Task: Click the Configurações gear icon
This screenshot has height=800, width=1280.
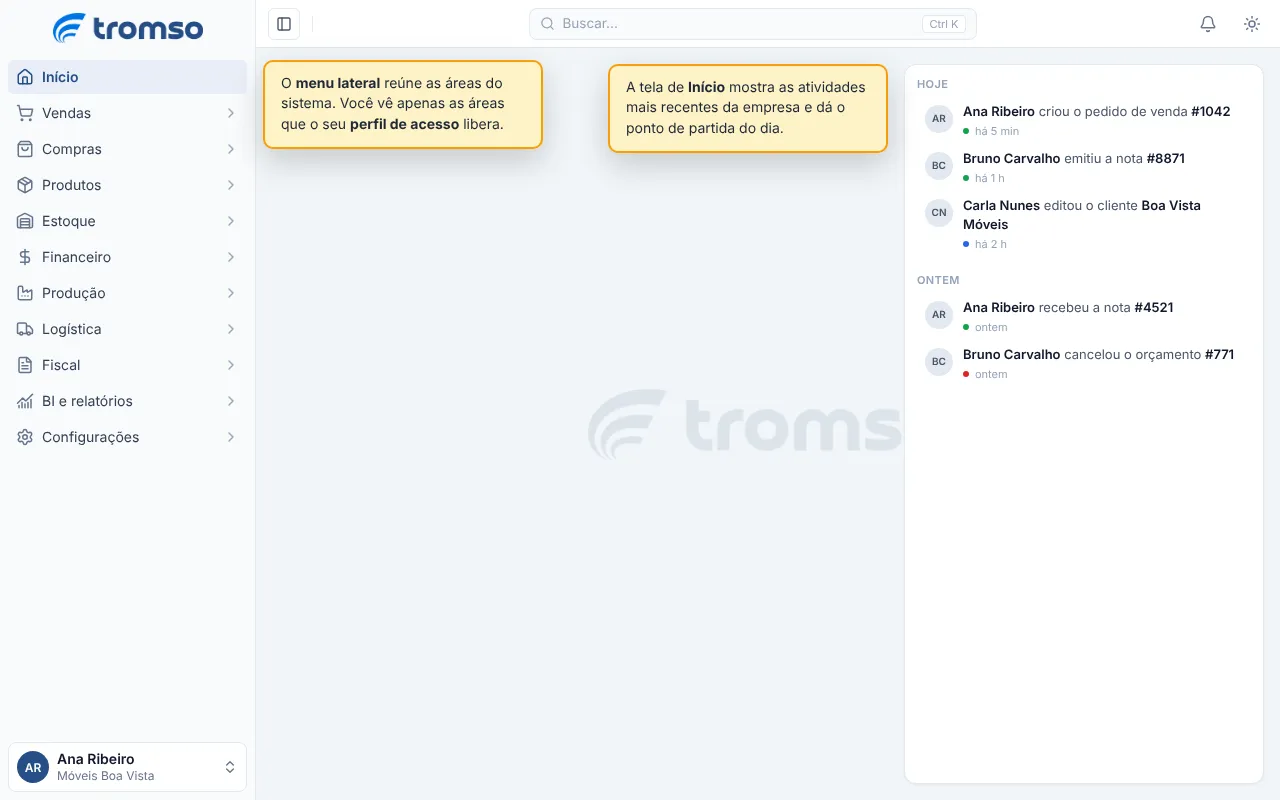Action: pyautogui.click(x=25, y=437)
